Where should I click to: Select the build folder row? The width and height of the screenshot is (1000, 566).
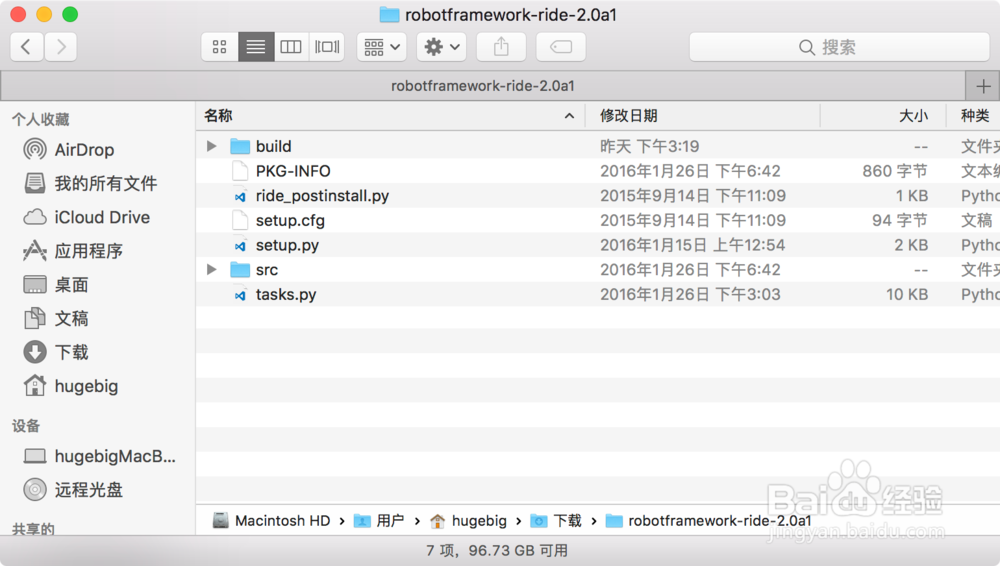click(598, 146)
